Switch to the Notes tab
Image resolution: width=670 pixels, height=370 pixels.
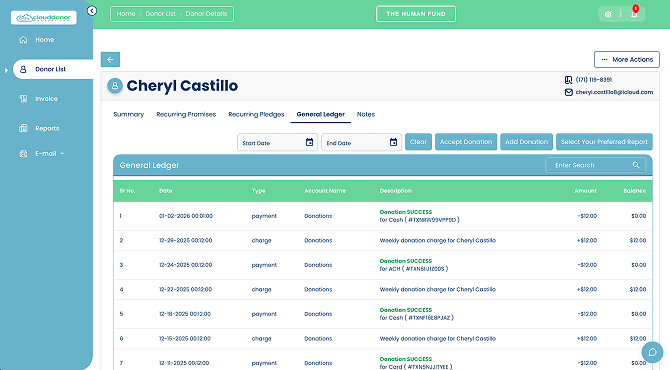[x=366, y=115]
